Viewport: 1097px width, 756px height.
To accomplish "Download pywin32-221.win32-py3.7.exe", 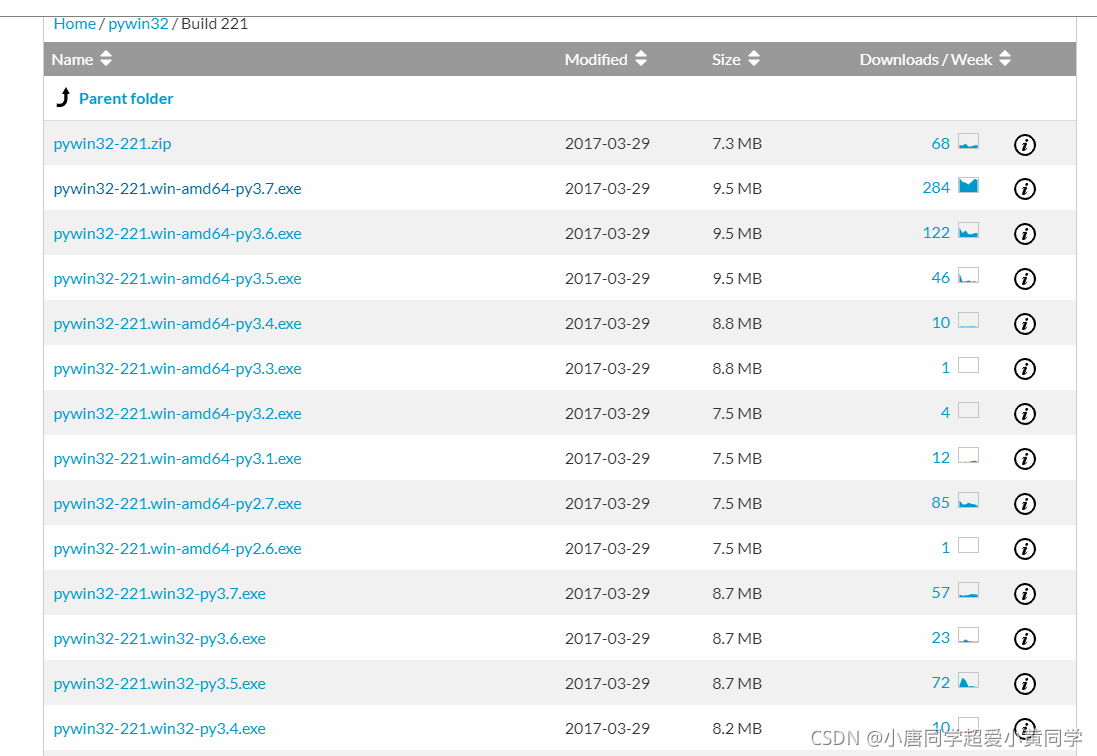I will point(160,594).
